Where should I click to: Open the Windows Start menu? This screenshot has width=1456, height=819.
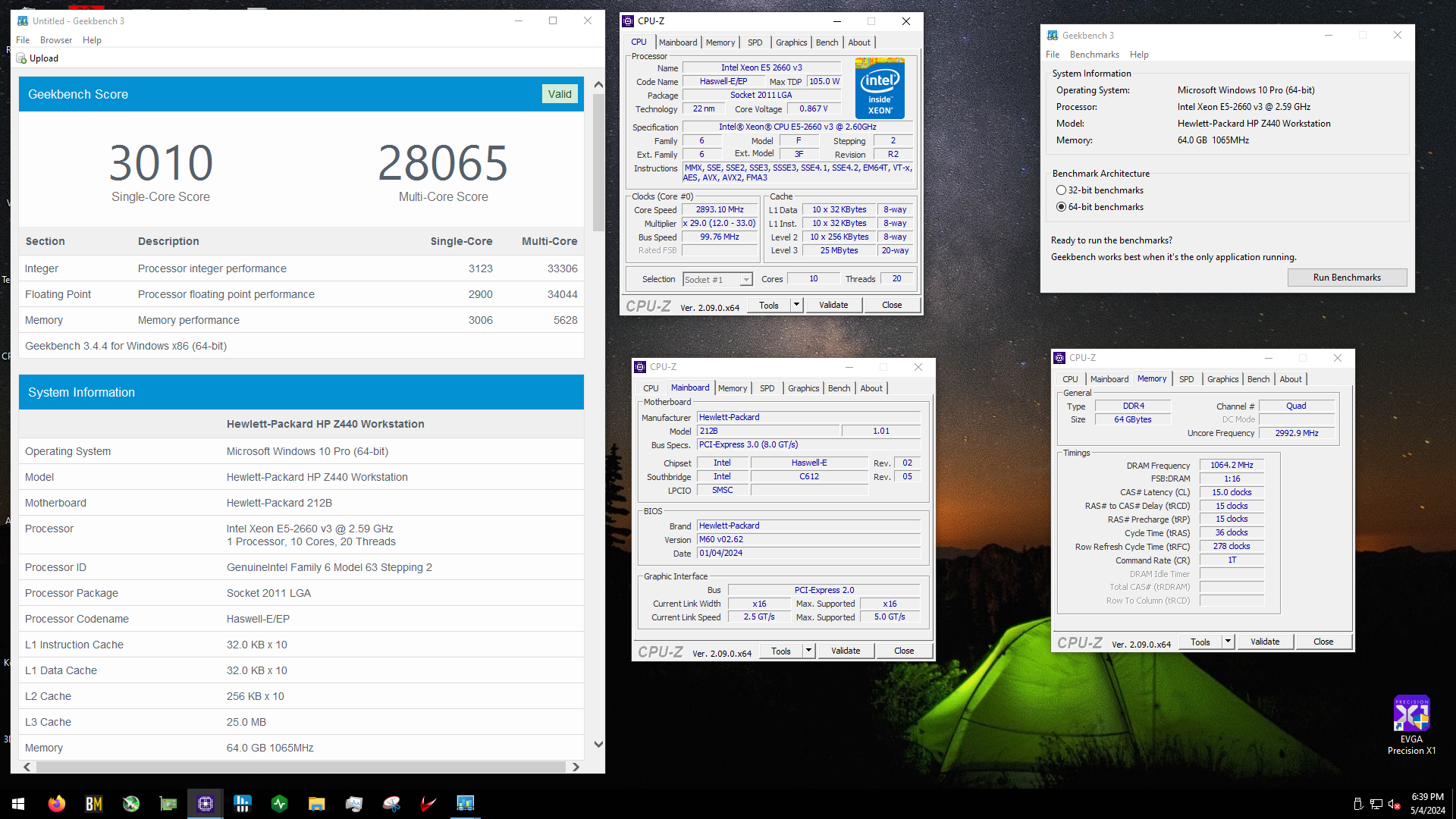pos(18,804)
